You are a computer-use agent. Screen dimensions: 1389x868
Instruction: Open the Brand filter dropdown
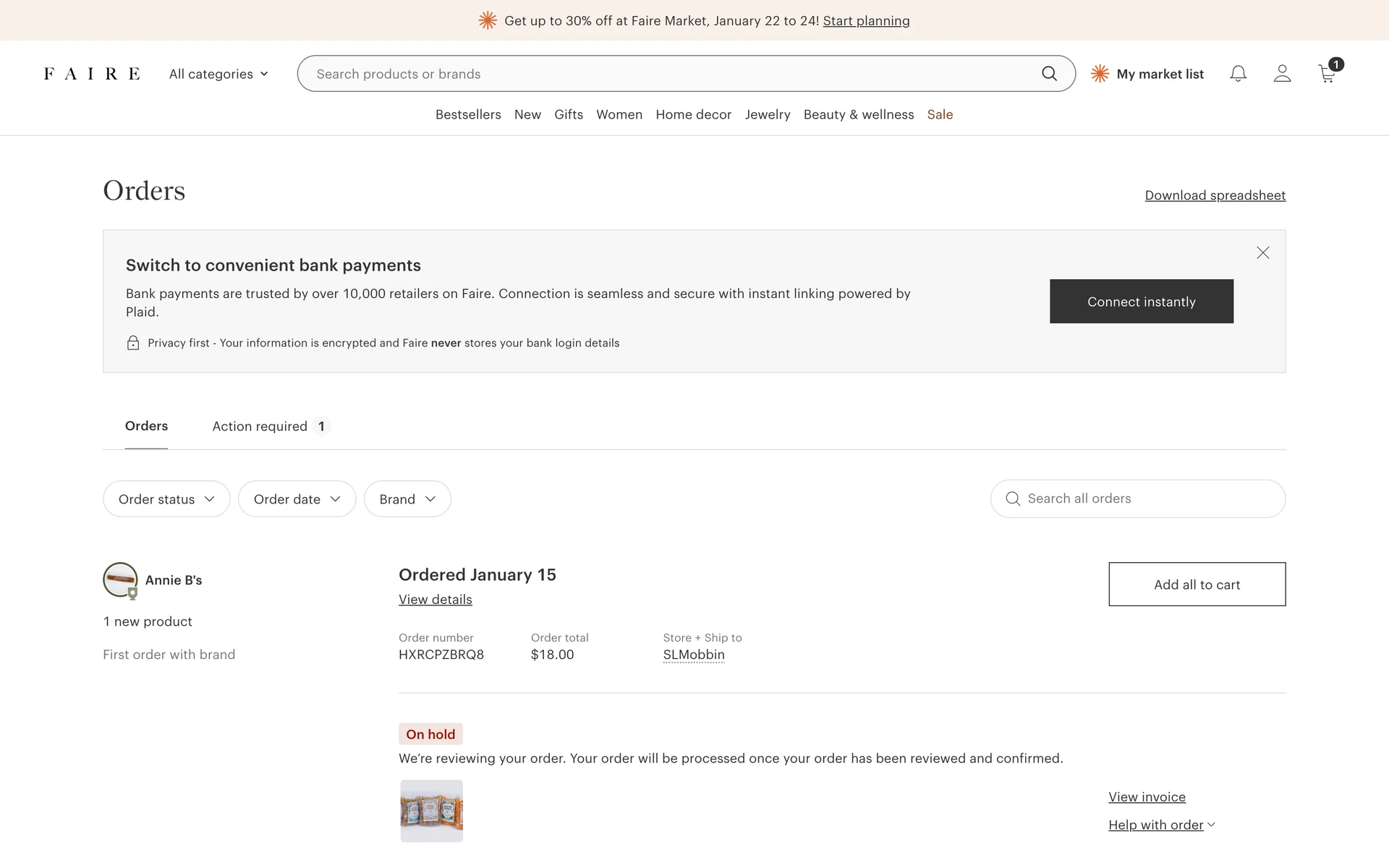click(407, 499)
